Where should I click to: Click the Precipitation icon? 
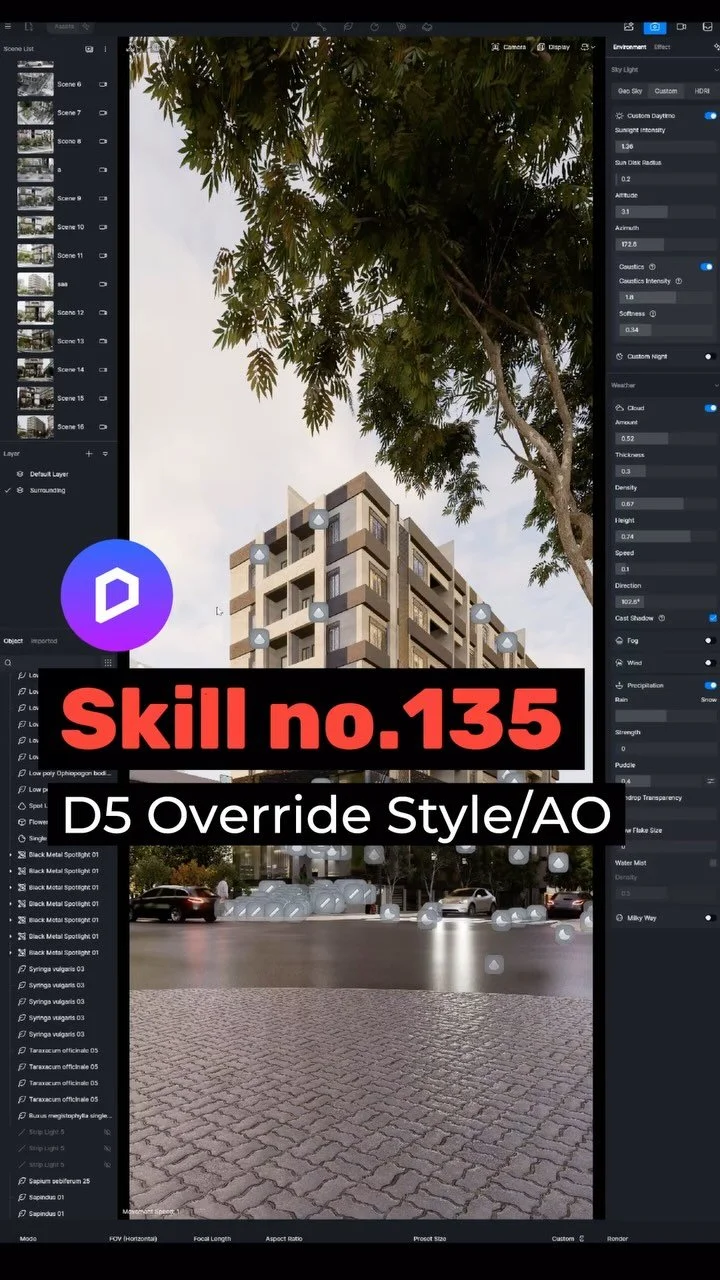[x=620, y=686]
